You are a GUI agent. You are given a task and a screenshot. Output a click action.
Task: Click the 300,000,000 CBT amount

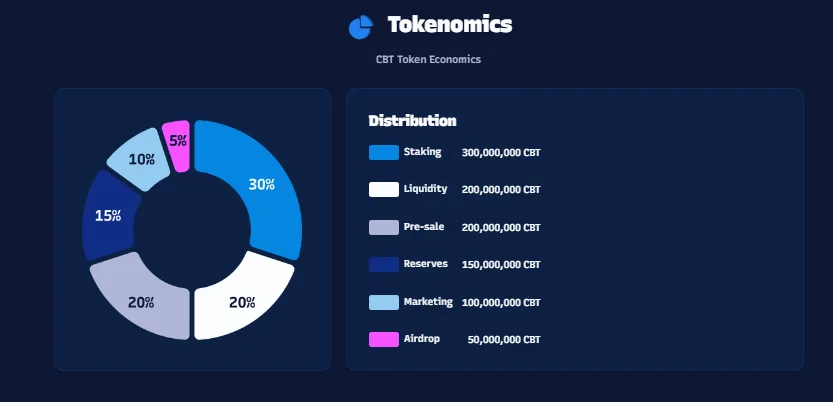pos(501,153)
